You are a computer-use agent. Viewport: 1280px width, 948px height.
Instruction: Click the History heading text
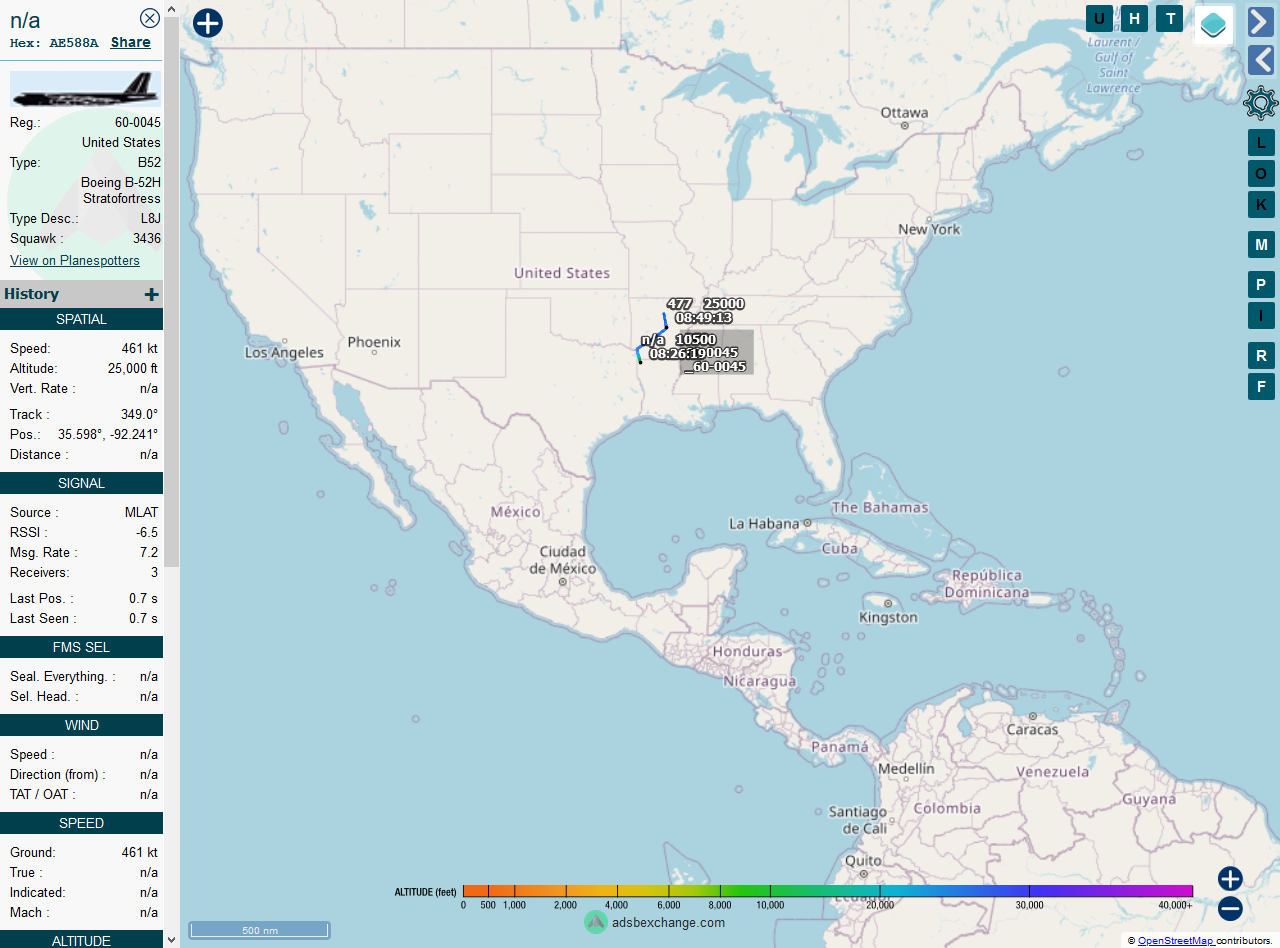coord(31,294)
